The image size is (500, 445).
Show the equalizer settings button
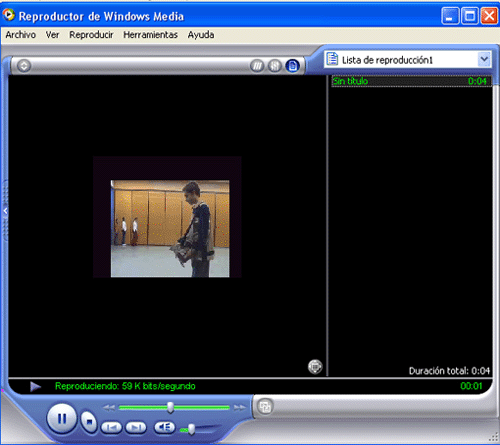tap(275, 66)
